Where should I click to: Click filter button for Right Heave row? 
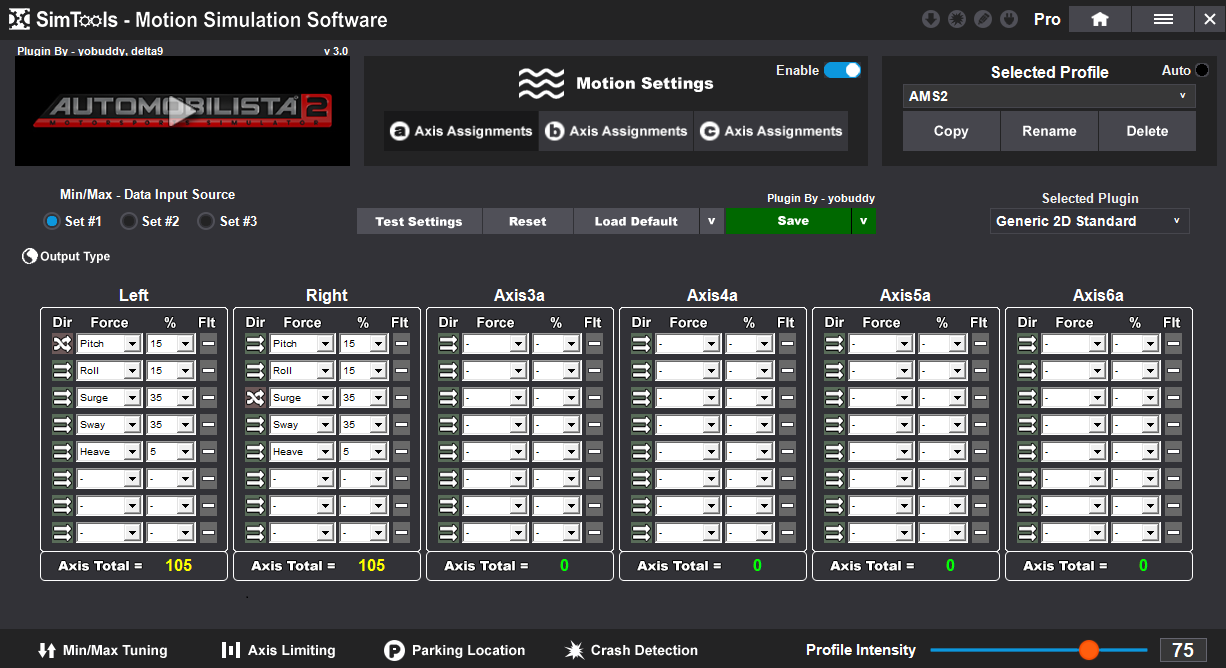click(x=401, y=452)
